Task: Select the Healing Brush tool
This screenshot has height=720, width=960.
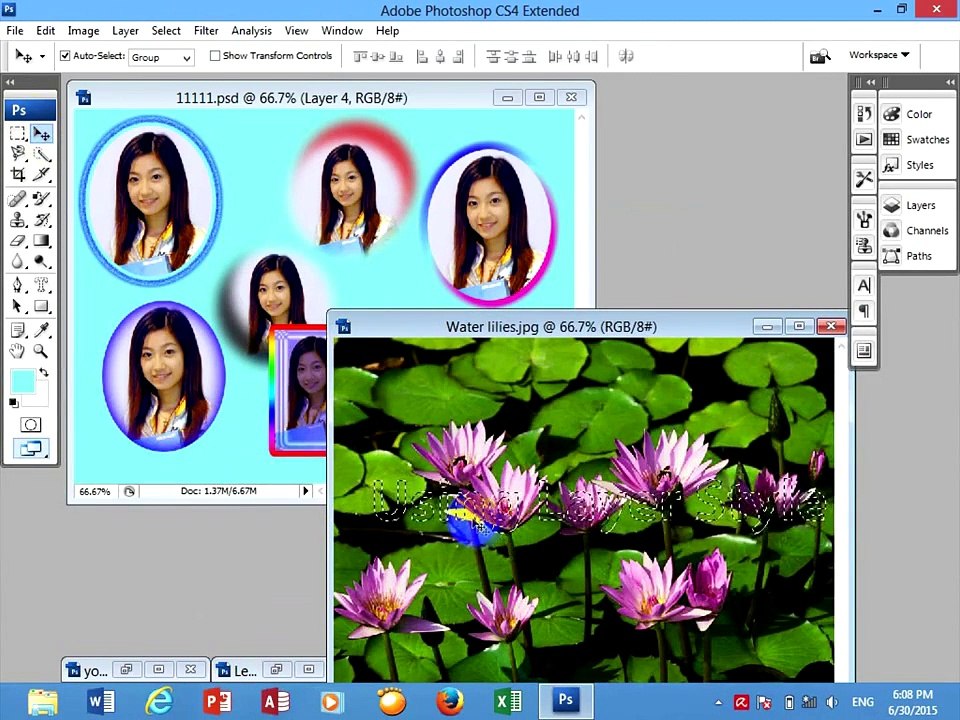Action: pos(18,199)
